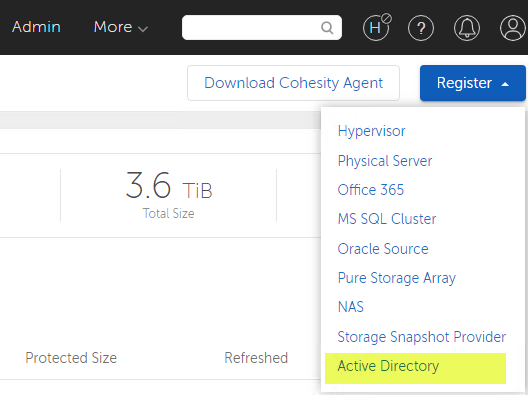The width and height of the screenshot is (528, 395).
Task: Select Oracle Source entry
Action: tap(383, 249)
